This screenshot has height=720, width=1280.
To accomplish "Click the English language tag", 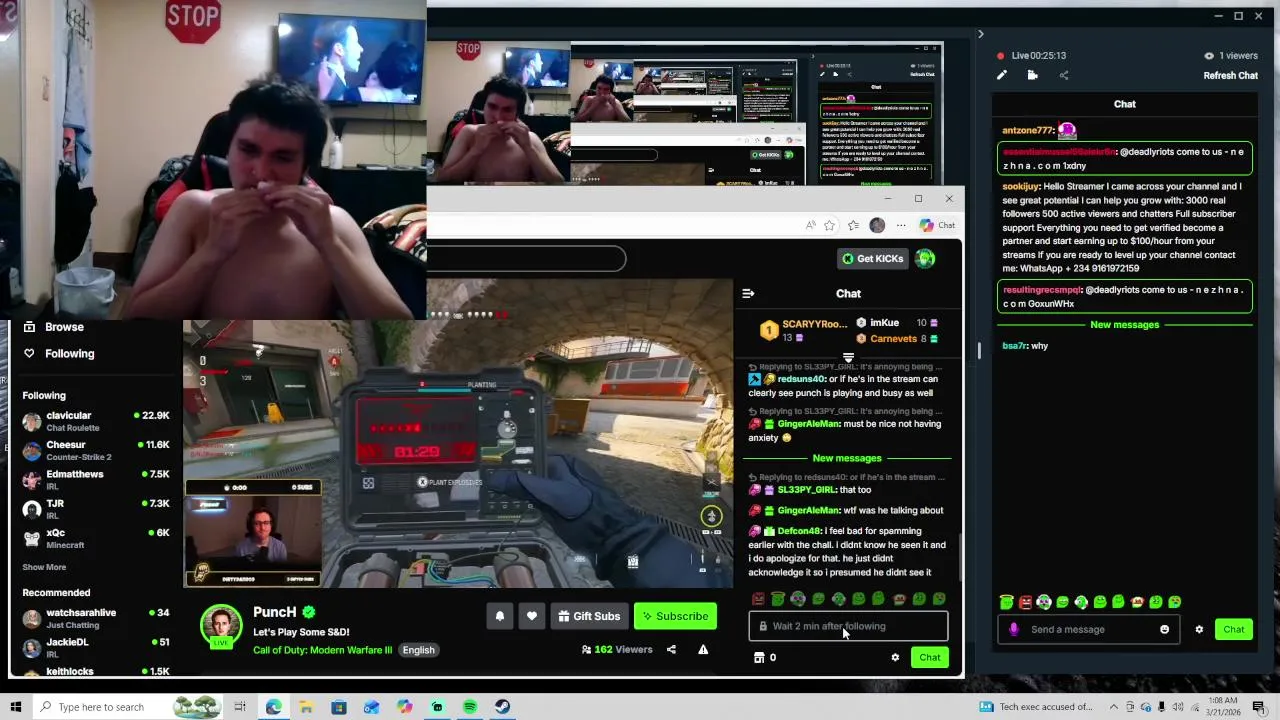I will (x=418, y=650).
